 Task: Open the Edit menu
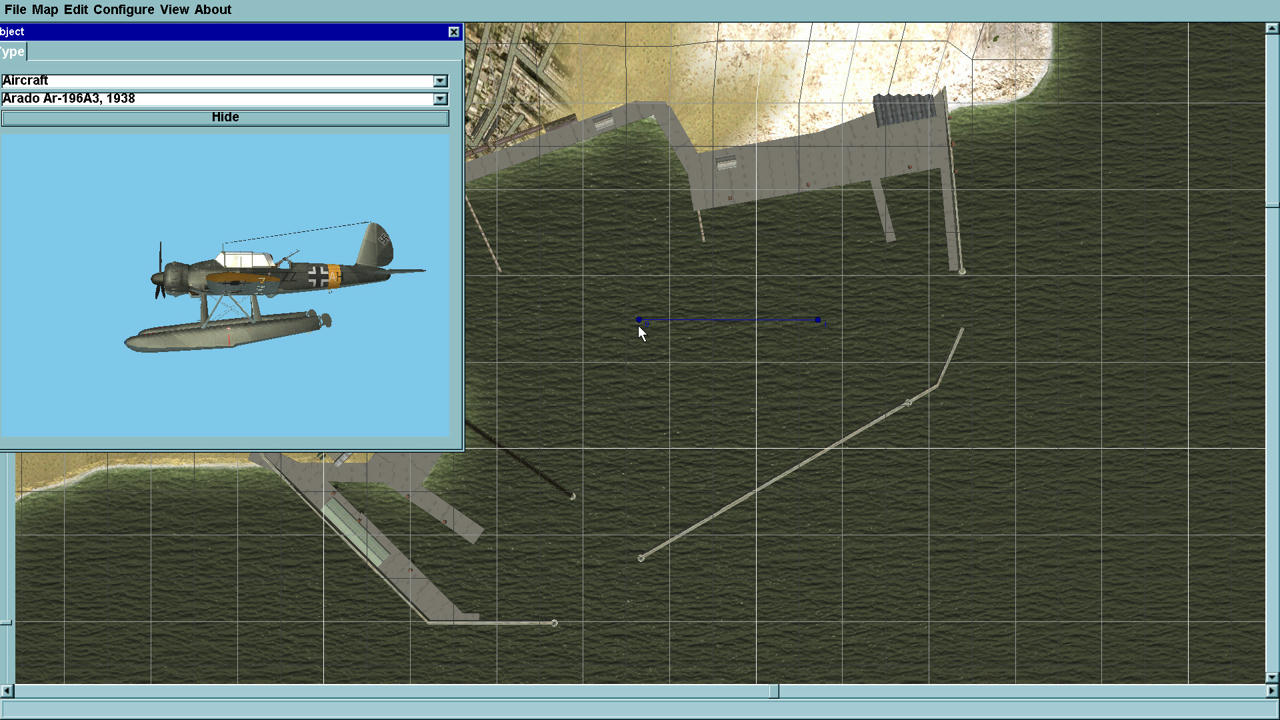tap(76, 9)
